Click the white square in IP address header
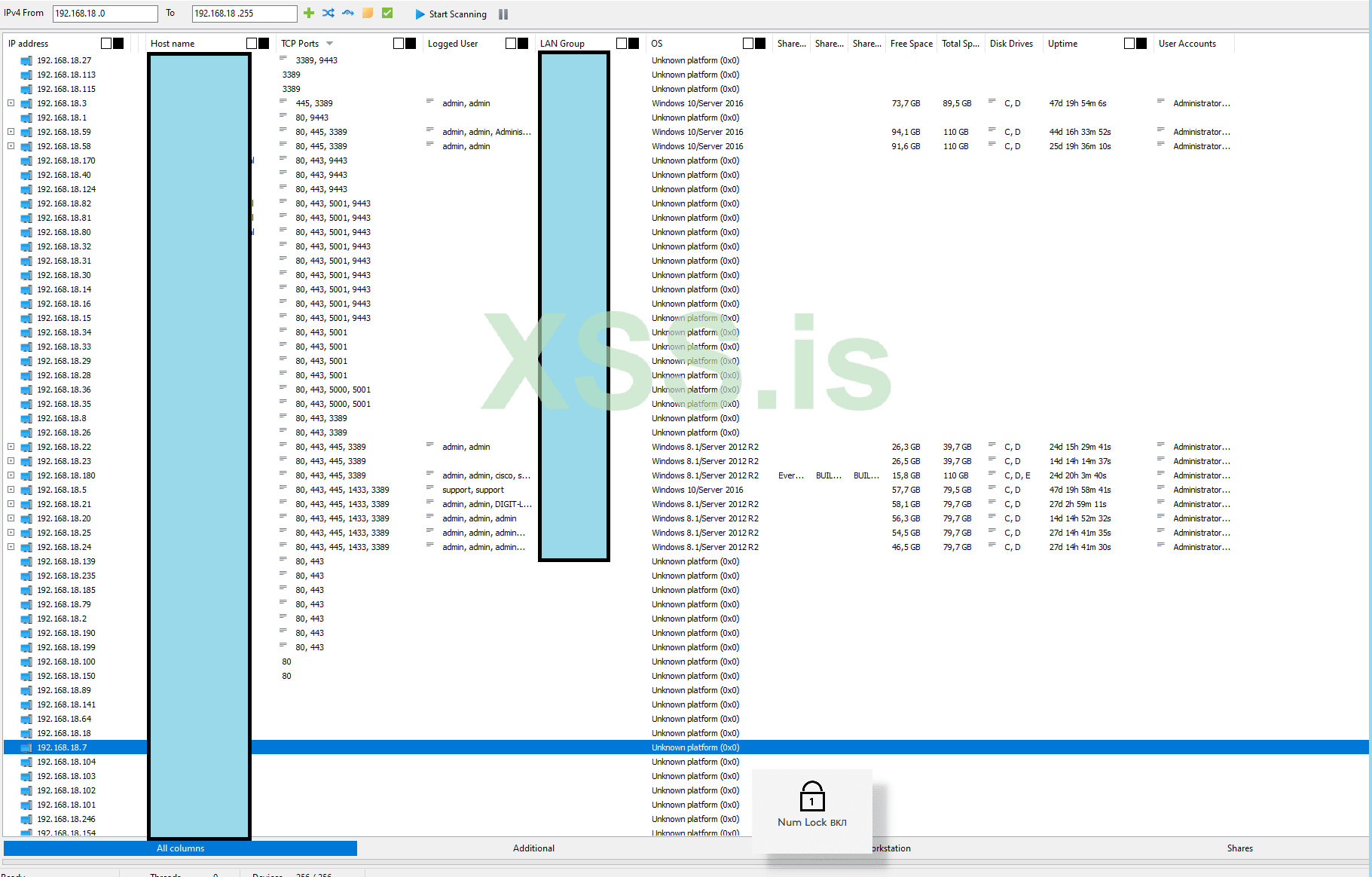 [106, 44]
